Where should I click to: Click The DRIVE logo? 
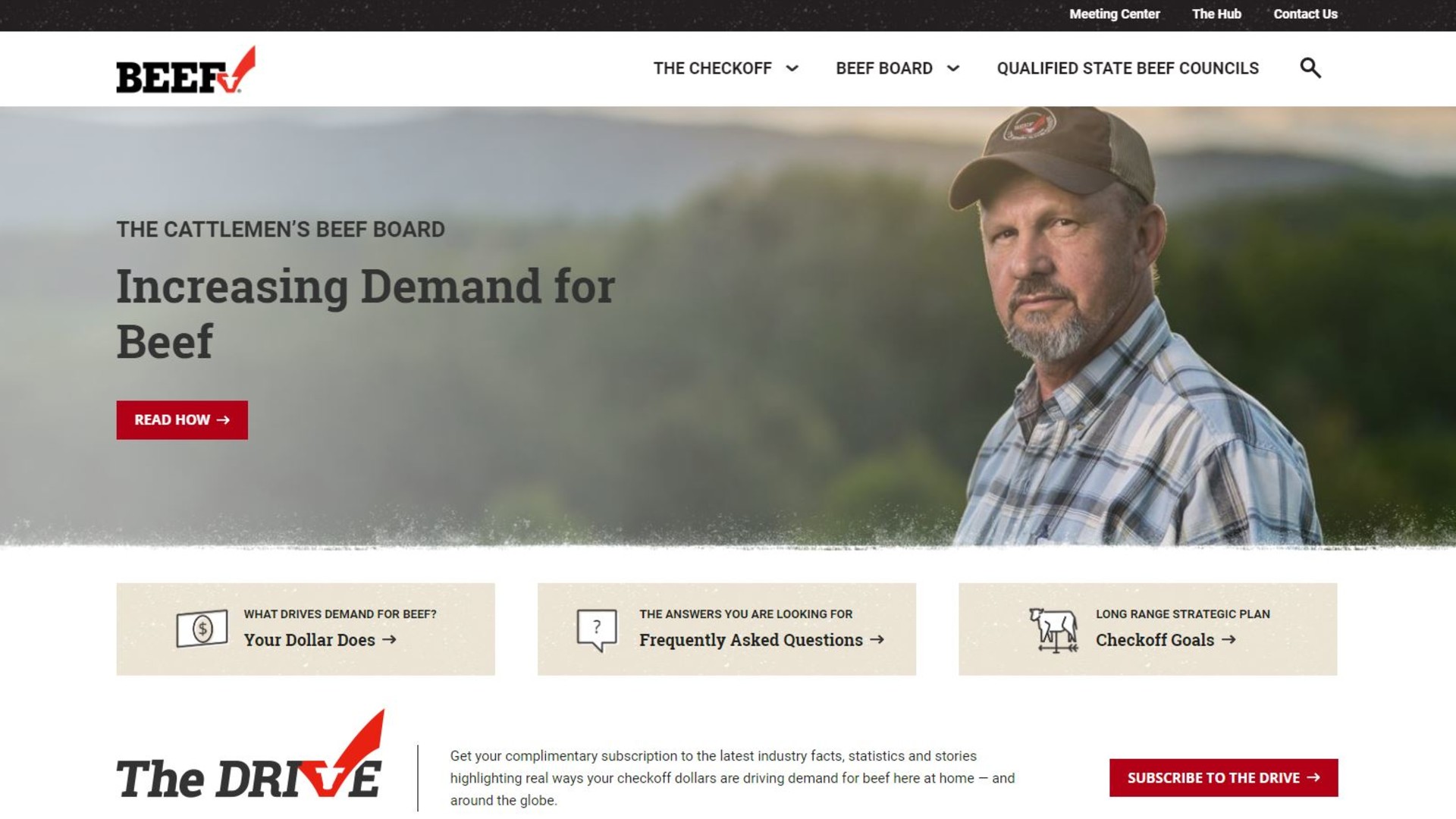tap(250, 755)
